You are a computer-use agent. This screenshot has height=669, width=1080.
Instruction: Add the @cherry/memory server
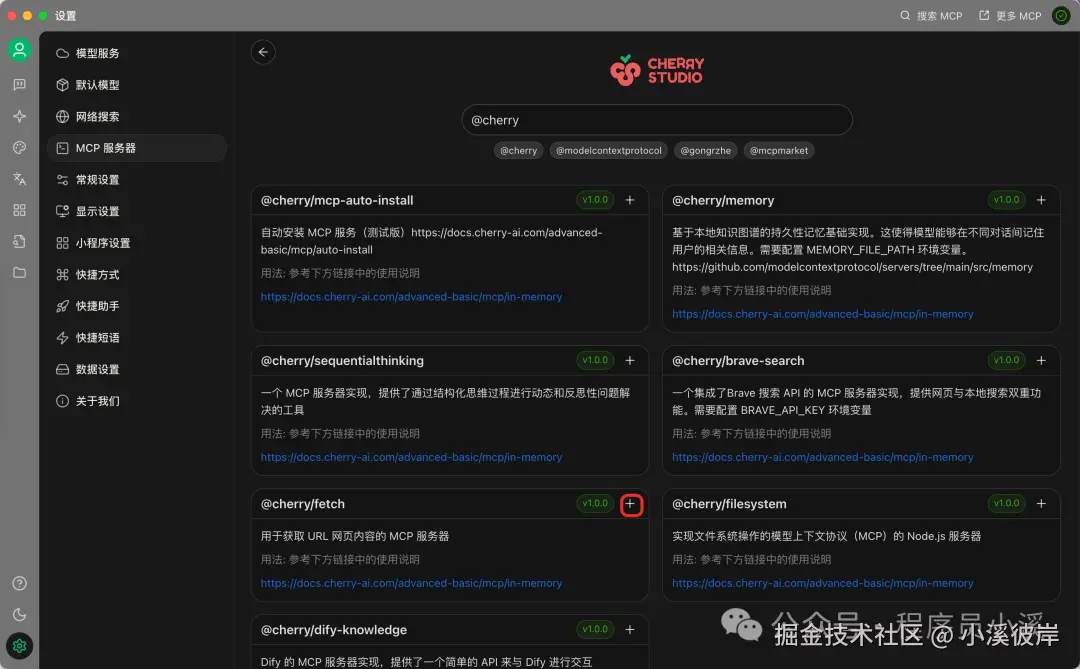1041,200
